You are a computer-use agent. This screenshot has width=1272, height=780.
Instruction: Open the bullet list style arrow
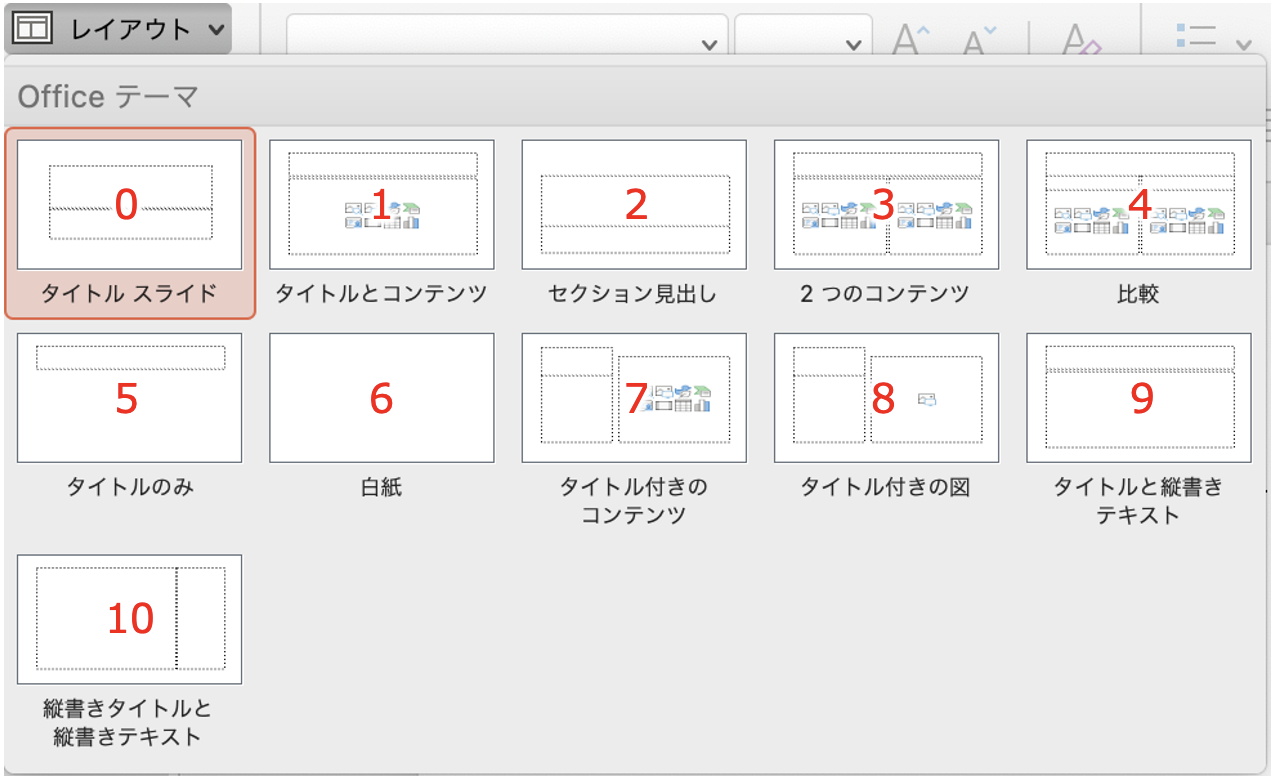pos(1244,44)
